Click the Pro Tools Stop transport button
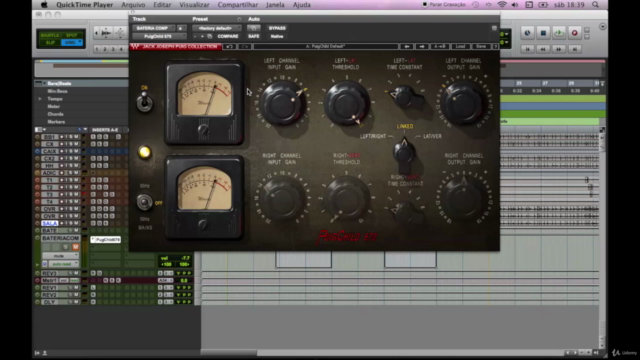The width and height of the screenshot is (640, 360). click(543, 33)
